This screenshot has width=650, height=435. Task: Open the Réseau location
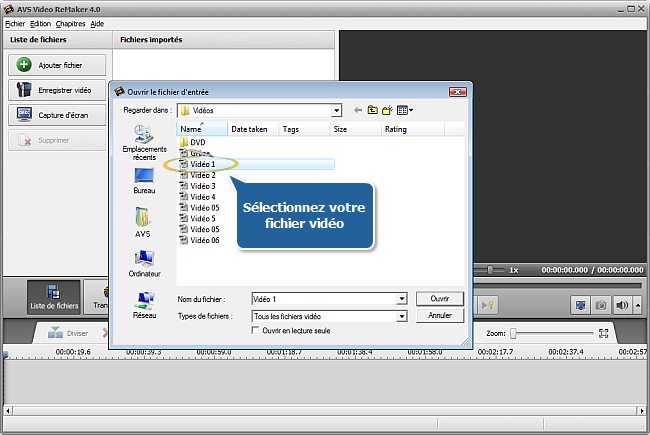pos(144,304)
